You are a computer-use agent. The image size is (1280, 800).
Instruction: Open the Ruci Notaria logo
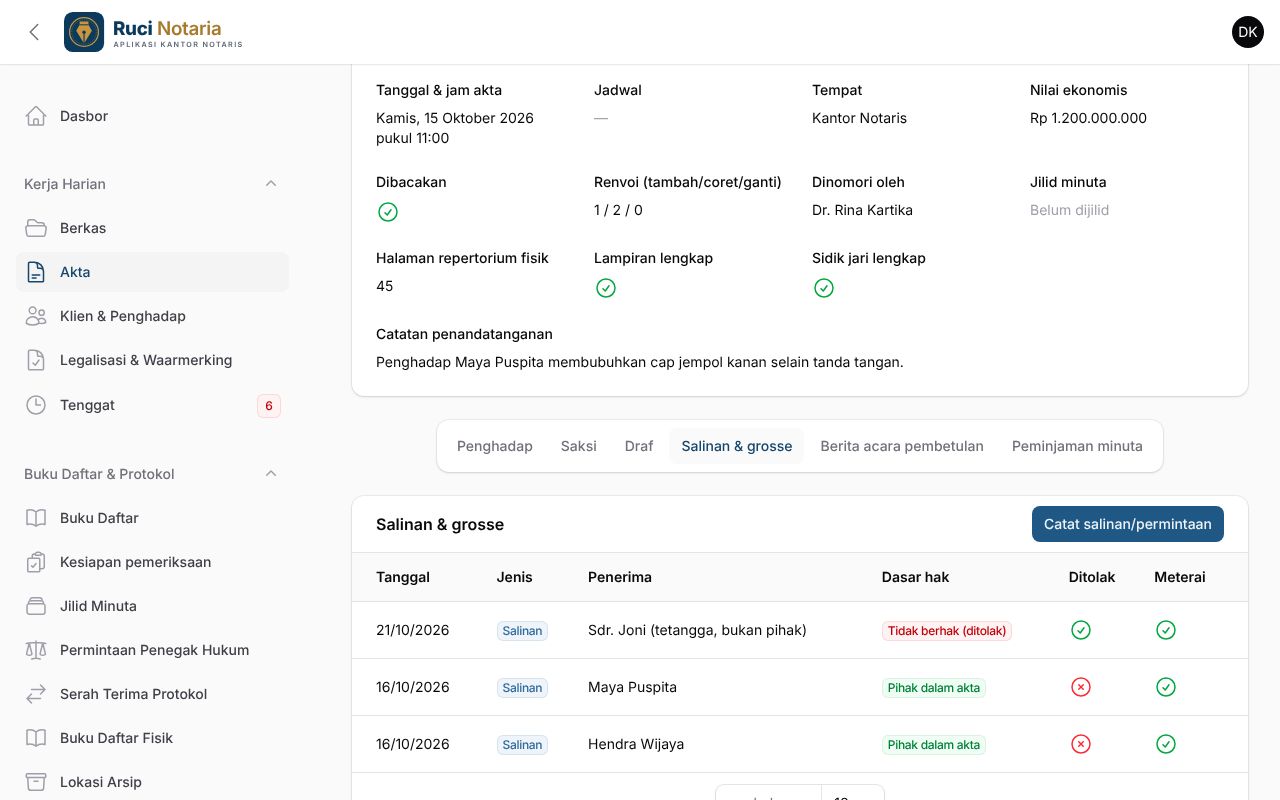point(154,32)
